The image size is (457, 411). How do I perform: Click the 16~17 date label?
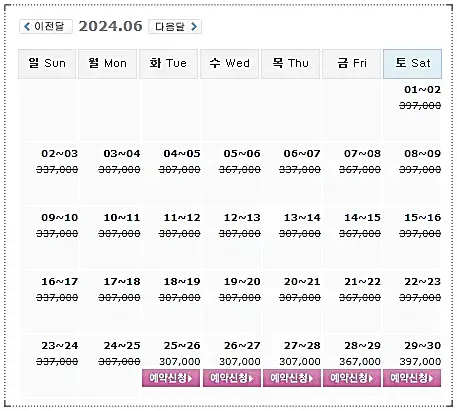pos(60,282)
